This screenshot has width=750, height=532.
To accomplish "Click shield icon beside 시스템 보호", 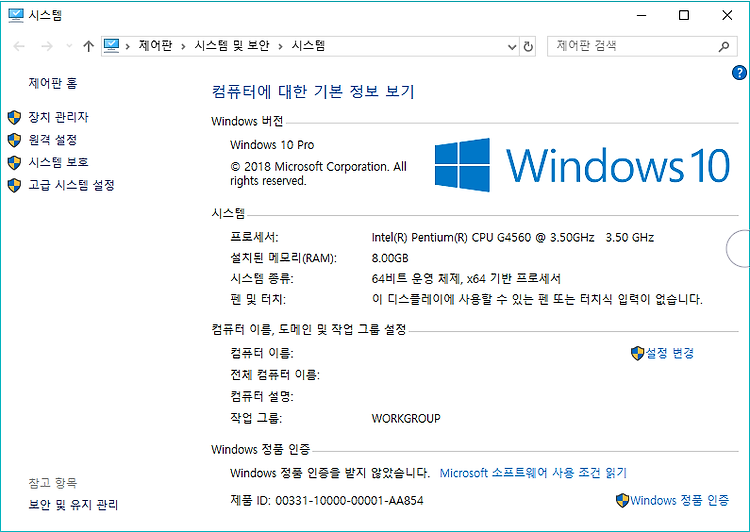I will [14, 163].
